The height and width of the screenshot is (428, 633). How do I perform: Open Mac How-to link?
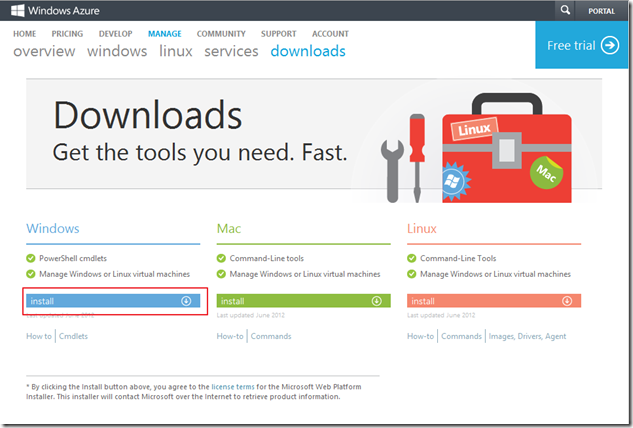pos(230,336)
